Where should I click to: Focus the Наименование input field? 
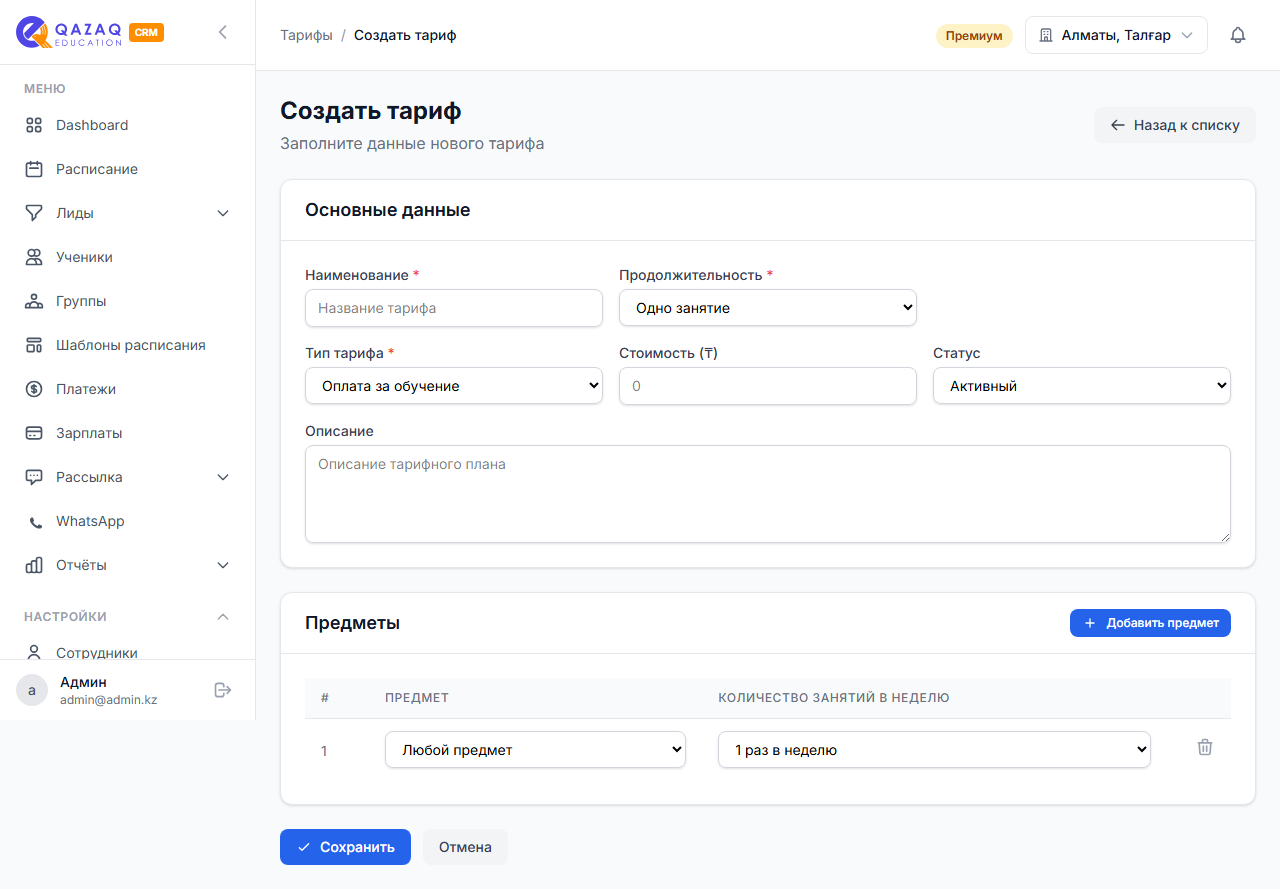454,308
